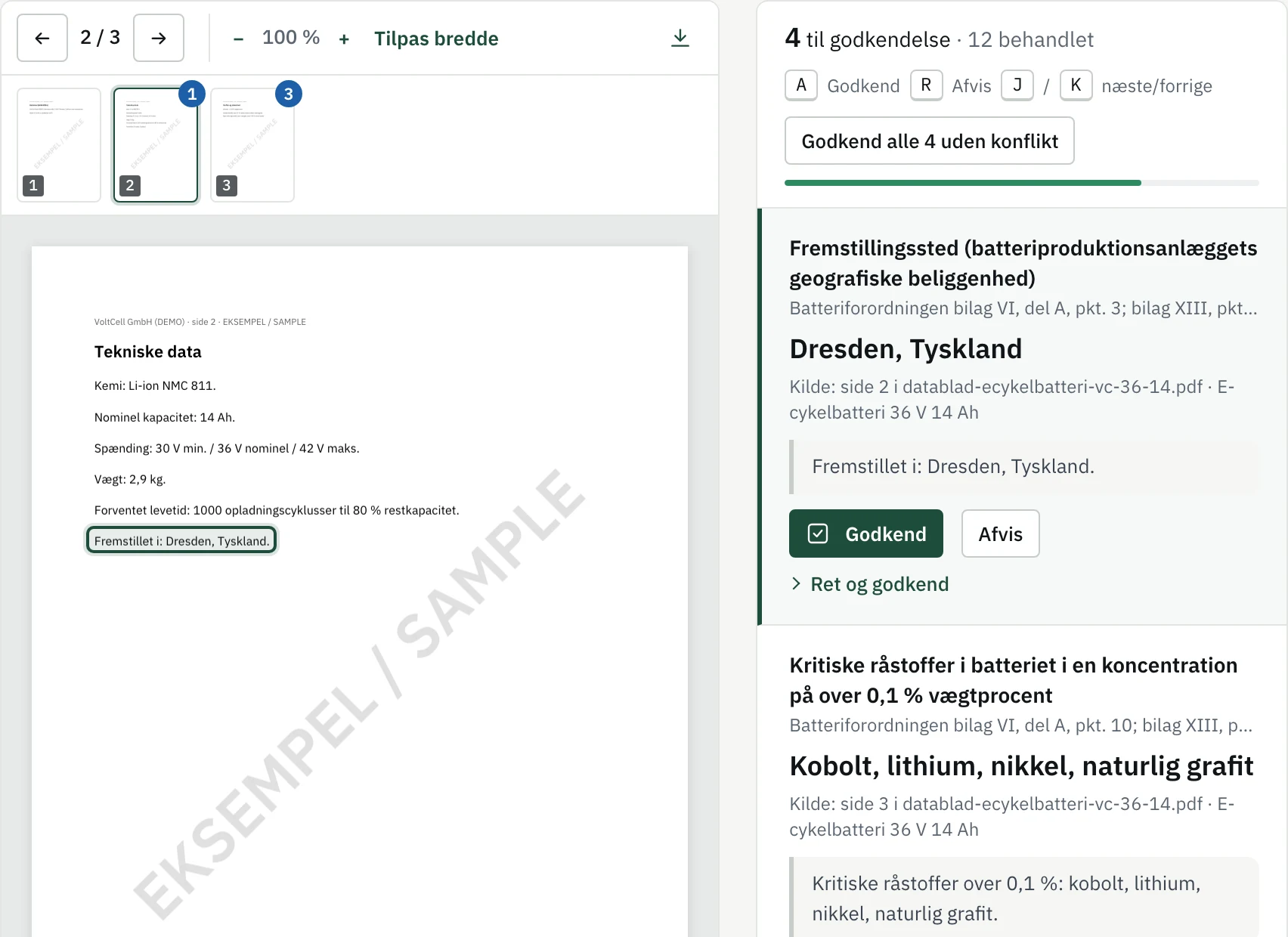This screenshot has width=1288, height=937.
Task: Click text Nominel kapacitet: 14 Ah.
Action: [x=165, y=417]
